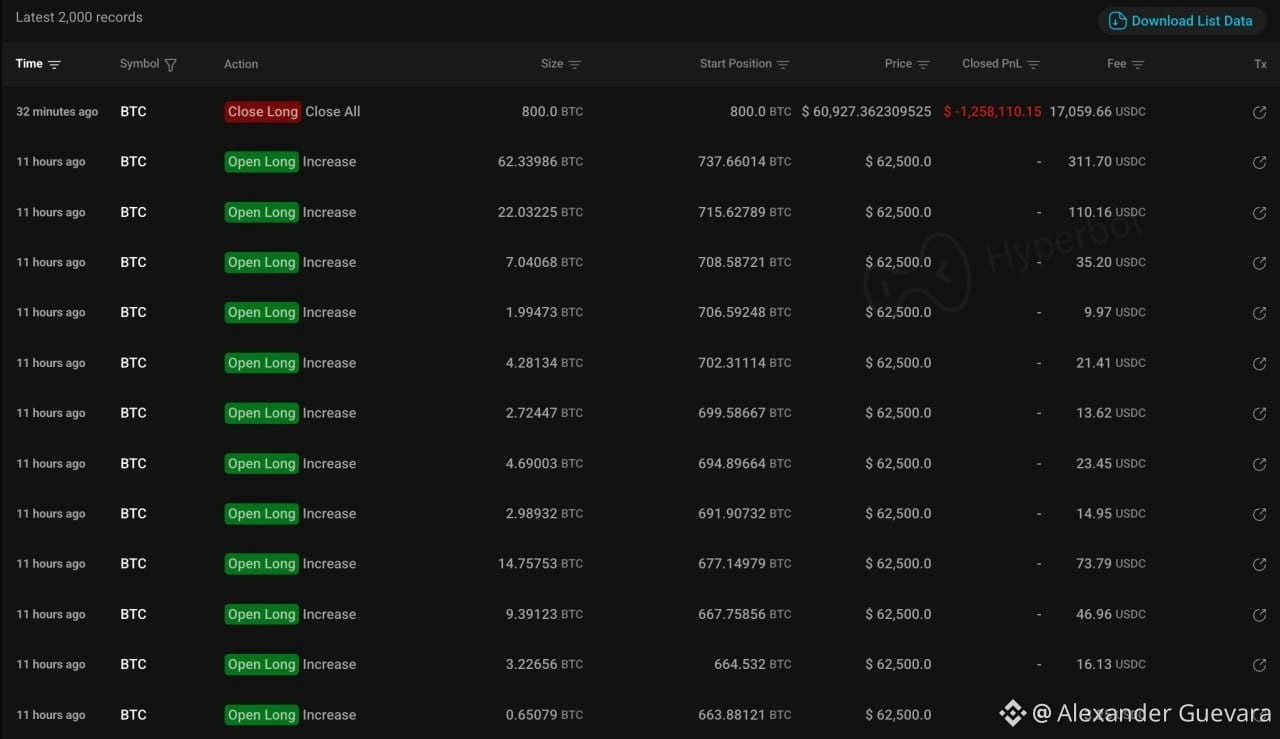1280x739 pixels.
Task: Open transaction link for 4.28134 BTC row
Action: coord(1259,363)
